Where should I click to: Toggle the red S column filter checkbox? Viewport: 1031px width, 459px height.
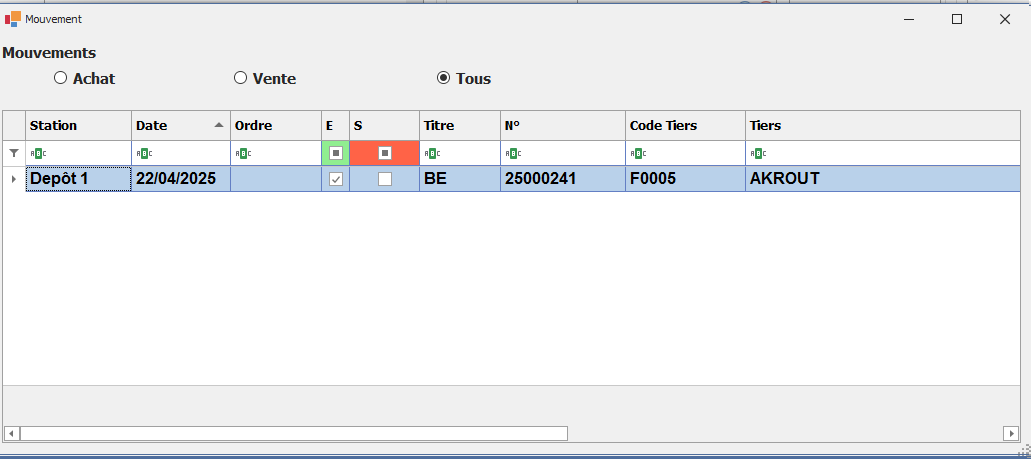384,153
